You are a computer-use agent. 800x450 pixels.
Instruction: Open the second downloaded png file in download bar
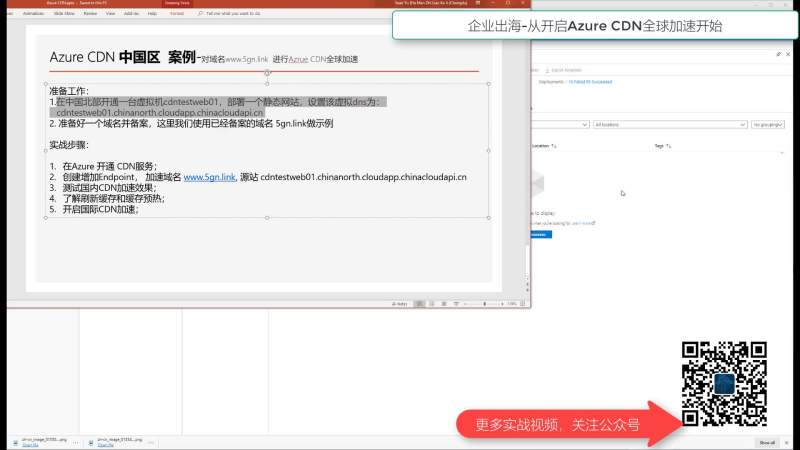pyautogui.click(x=119, y=439)
